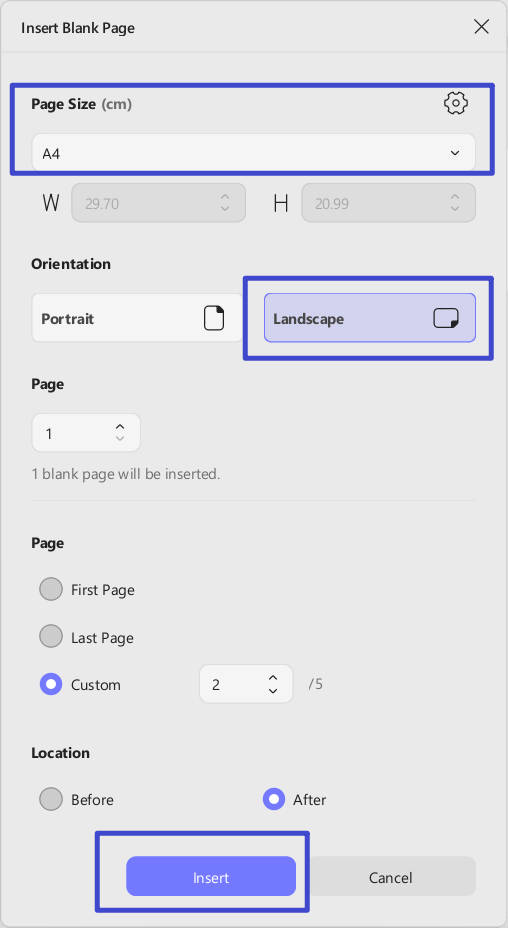Click the Cancel button
Viewport: 508px width, 928px height.
point(391,877)
